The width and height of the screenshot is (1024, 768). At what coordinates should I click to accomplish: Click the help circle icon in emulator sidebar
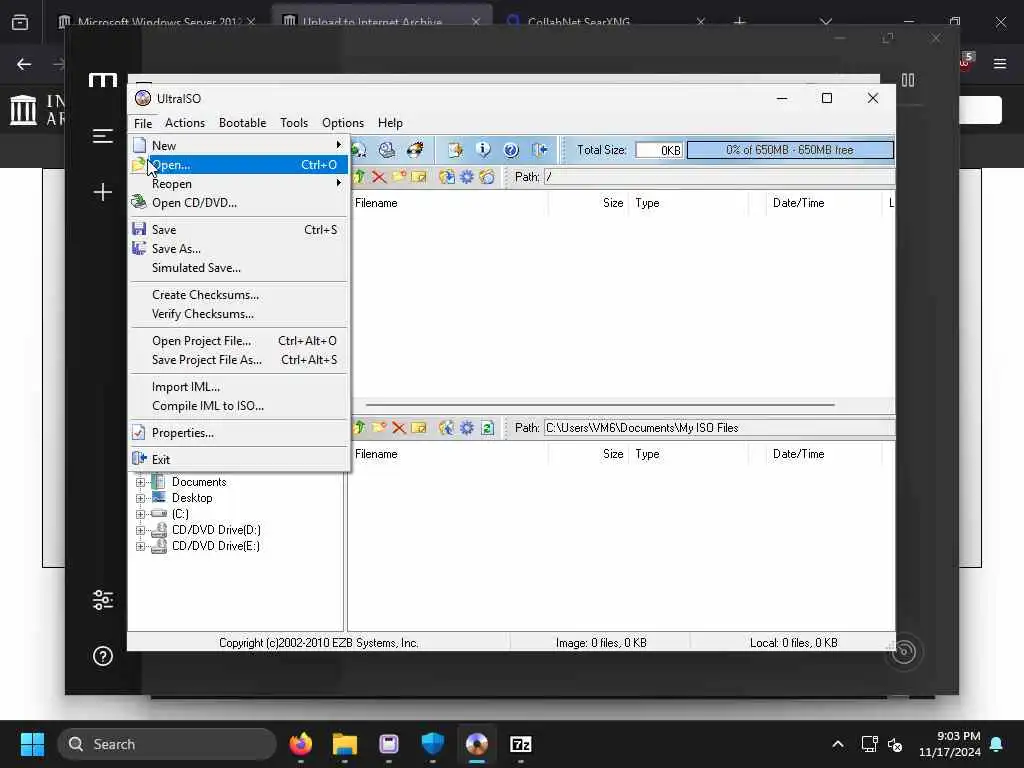point(103,656)
